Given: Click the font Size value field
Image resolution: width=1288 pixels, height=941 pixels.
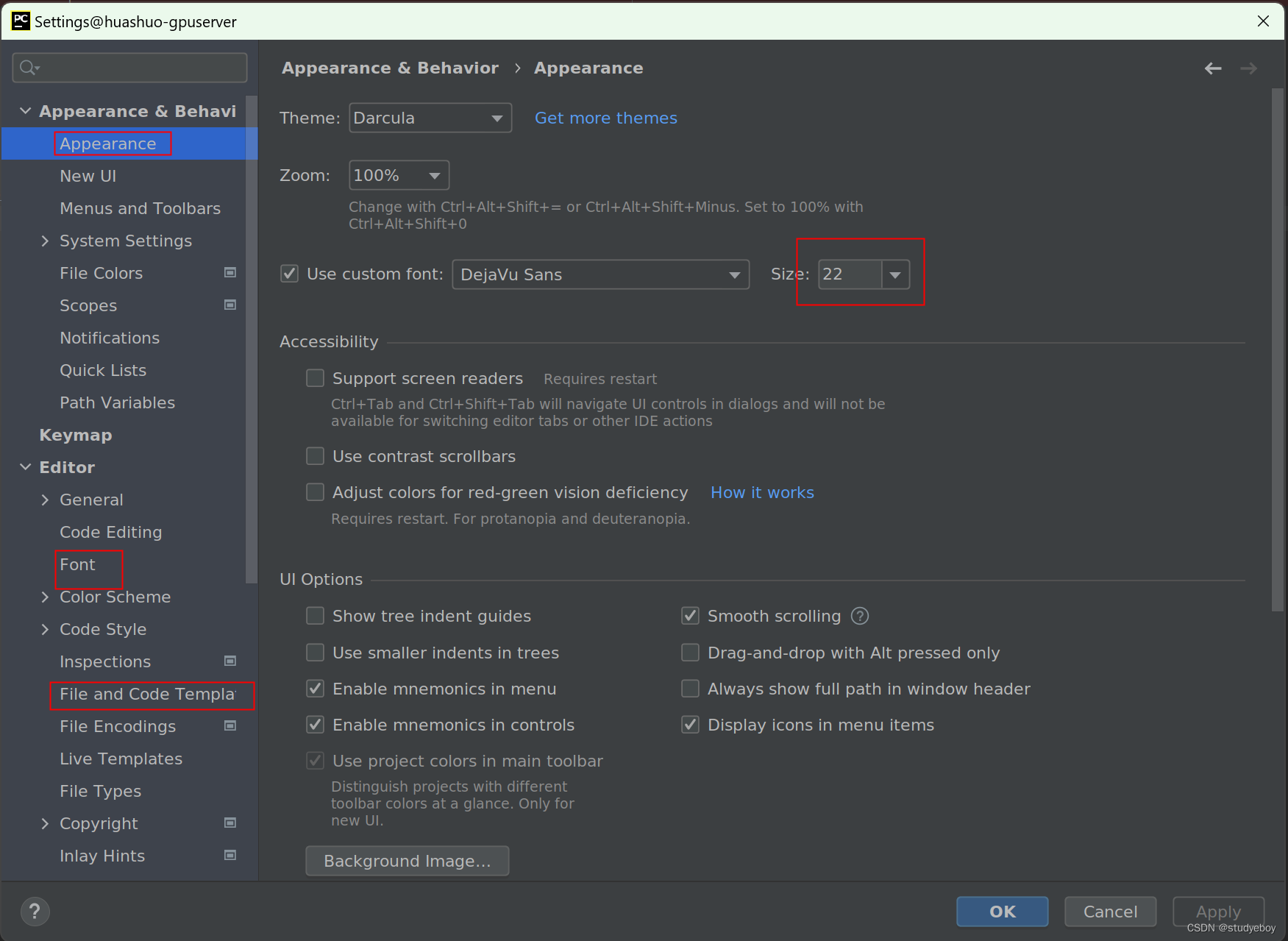Looking at the screenshot, I should [x=850, y=274].
